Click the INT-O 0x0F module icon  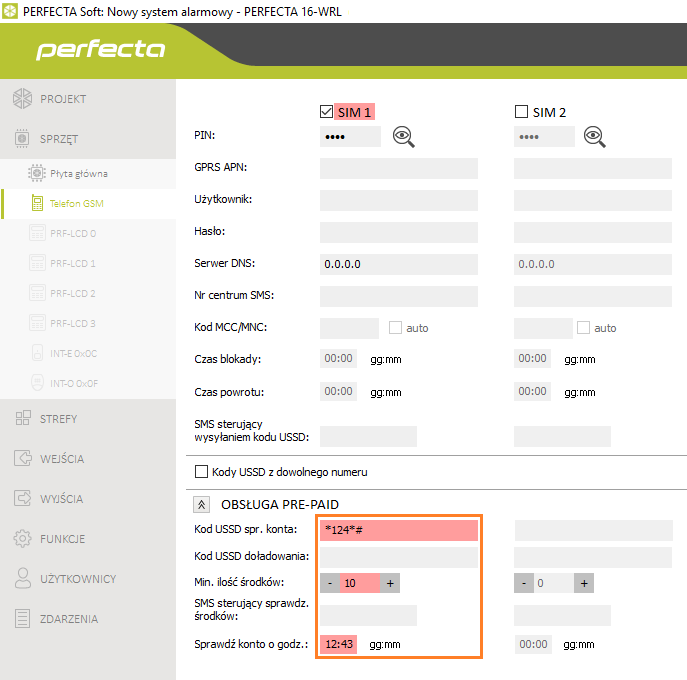[x=38, y=382]
